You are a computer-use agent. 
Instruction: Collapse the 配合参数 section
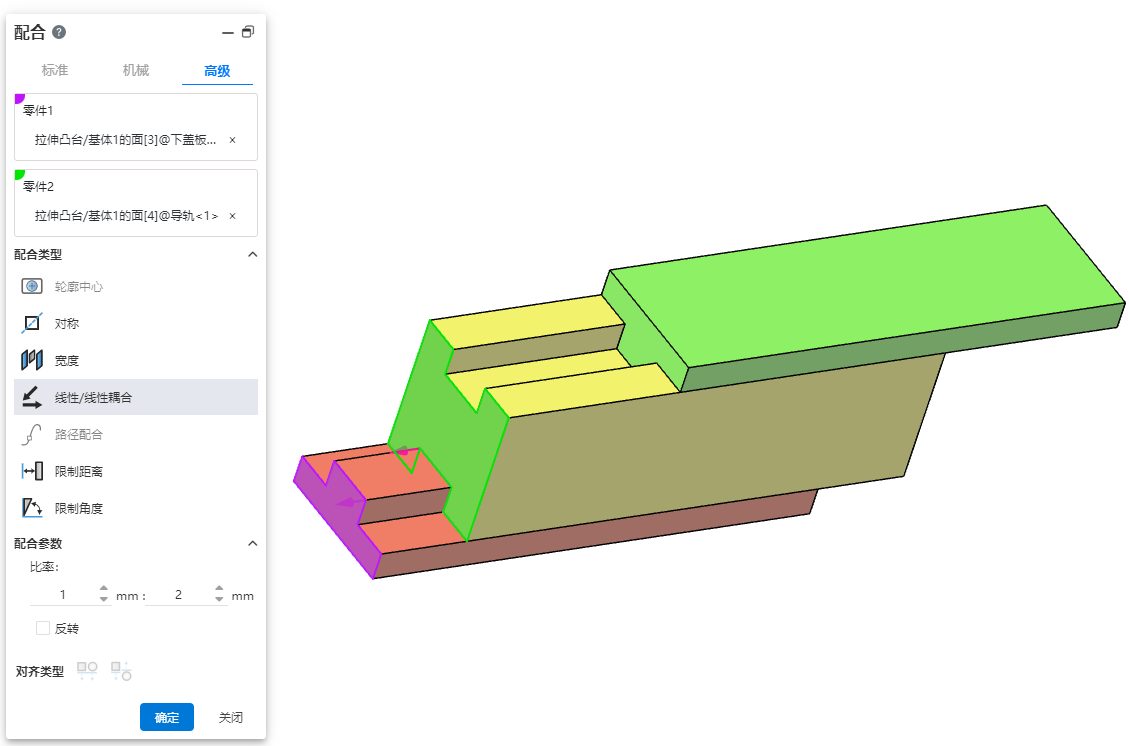[252, 544]
